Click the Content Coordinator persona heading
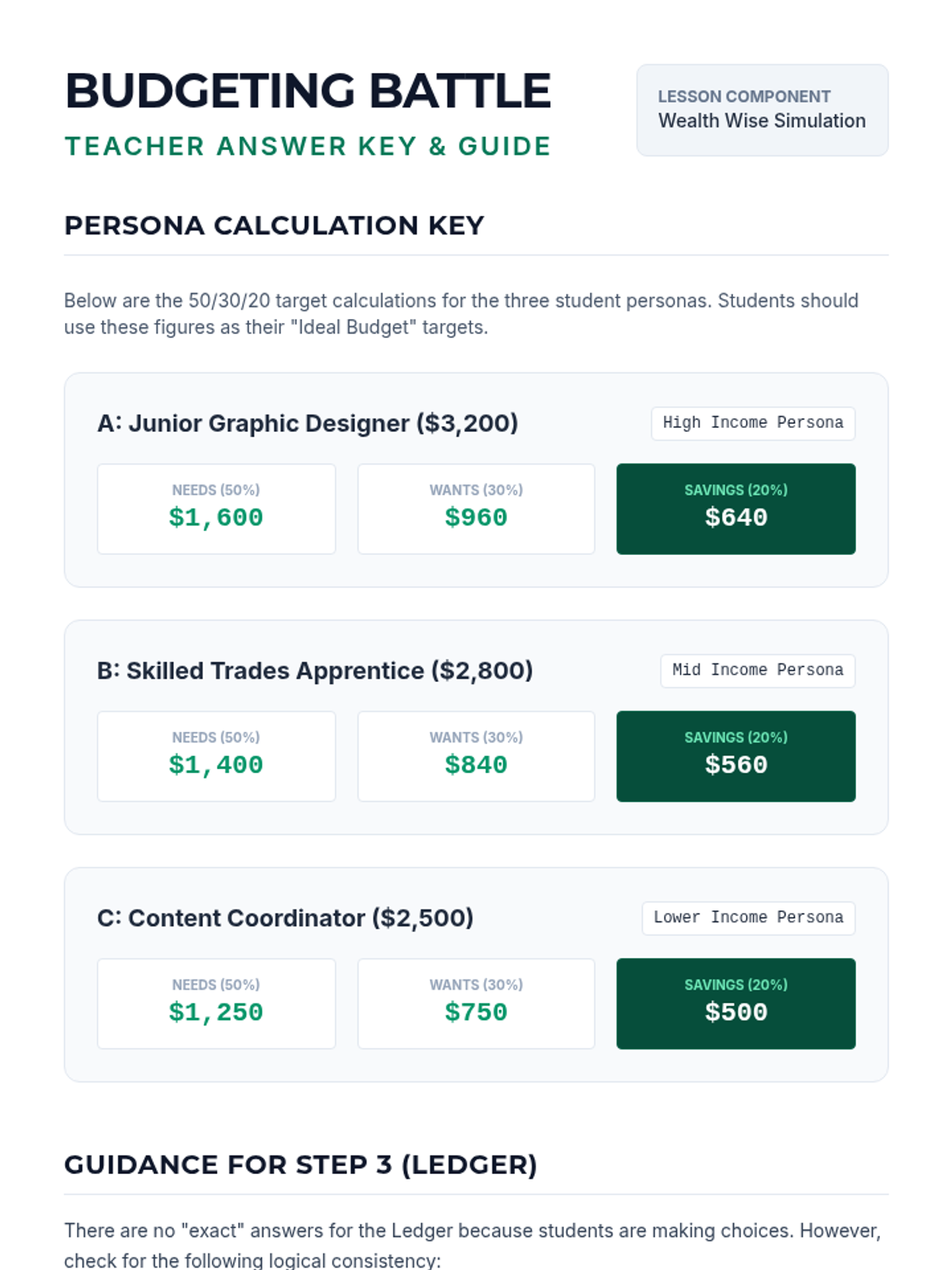 285,918
